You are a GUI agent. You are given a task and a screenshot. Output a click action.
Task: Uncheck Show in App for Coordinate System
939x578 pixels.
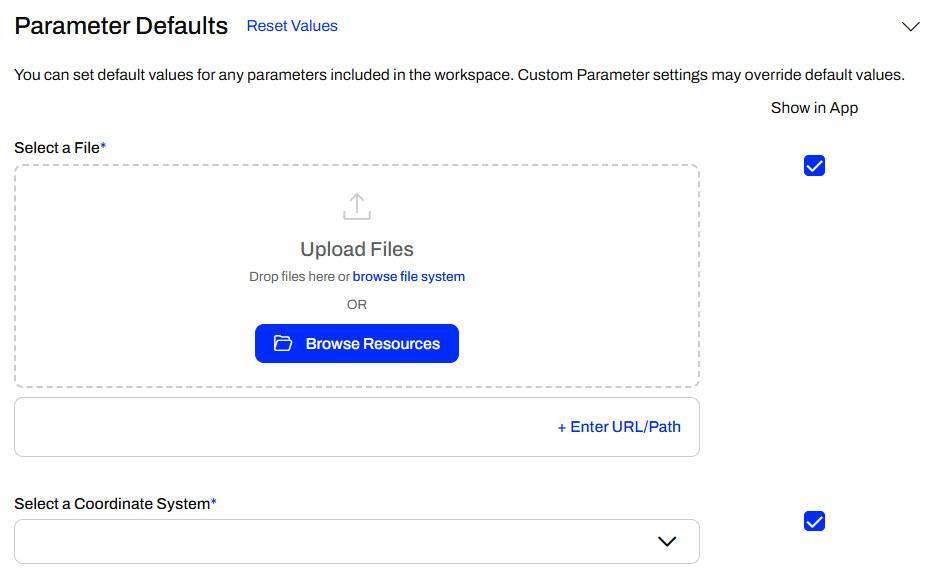[x=814, y=521]
